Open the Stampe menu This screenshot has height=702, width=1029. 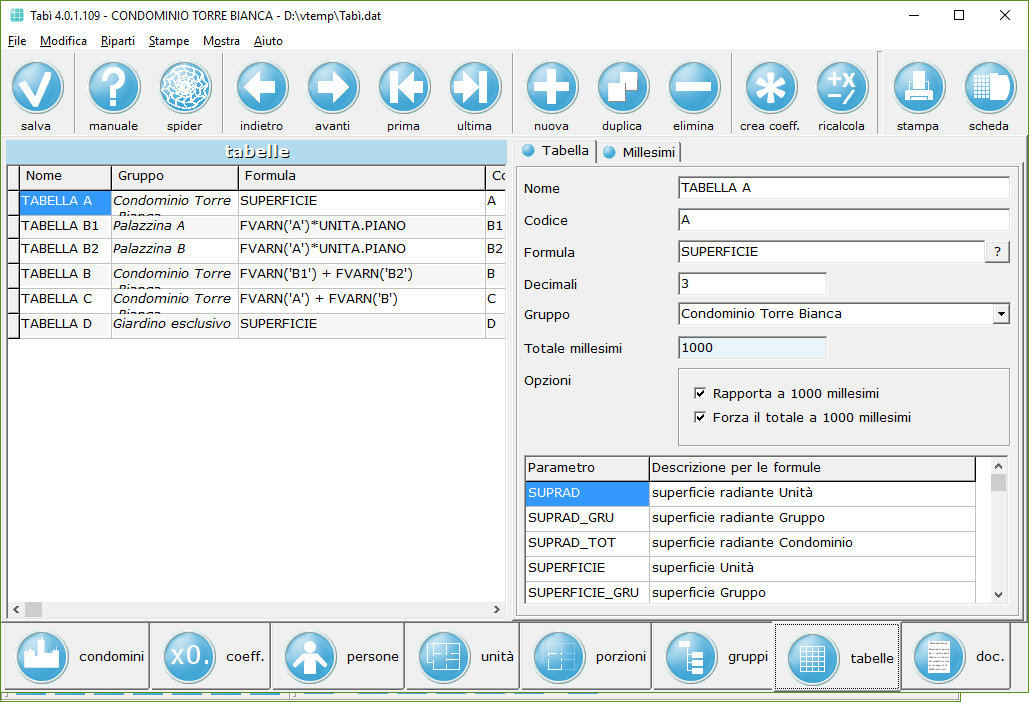pyautogui.click(x=169, y=41)
